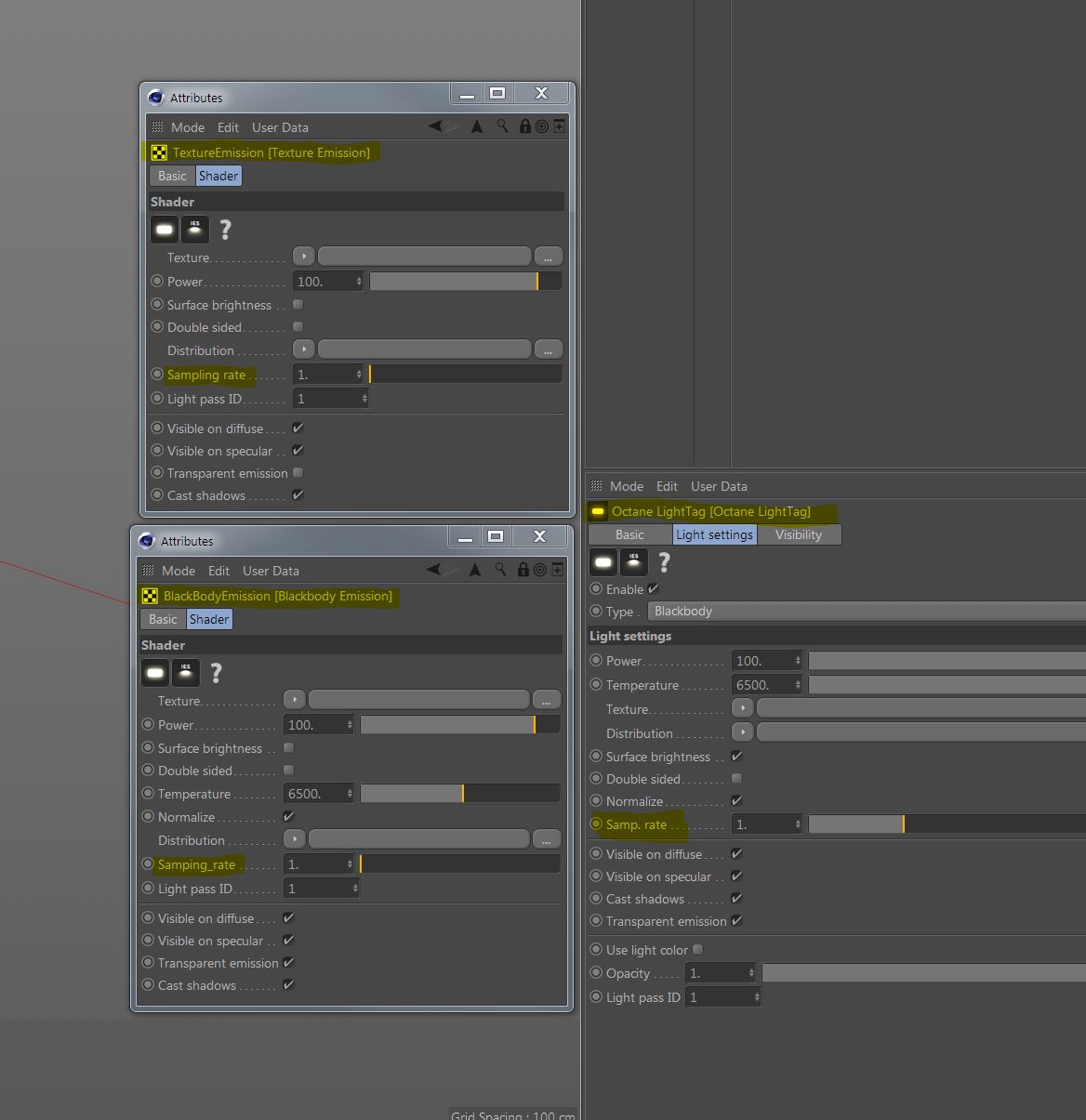Click Texture link field in Texture Emission window
This screenshot has width=1086, height=1120.
(425, 256)
